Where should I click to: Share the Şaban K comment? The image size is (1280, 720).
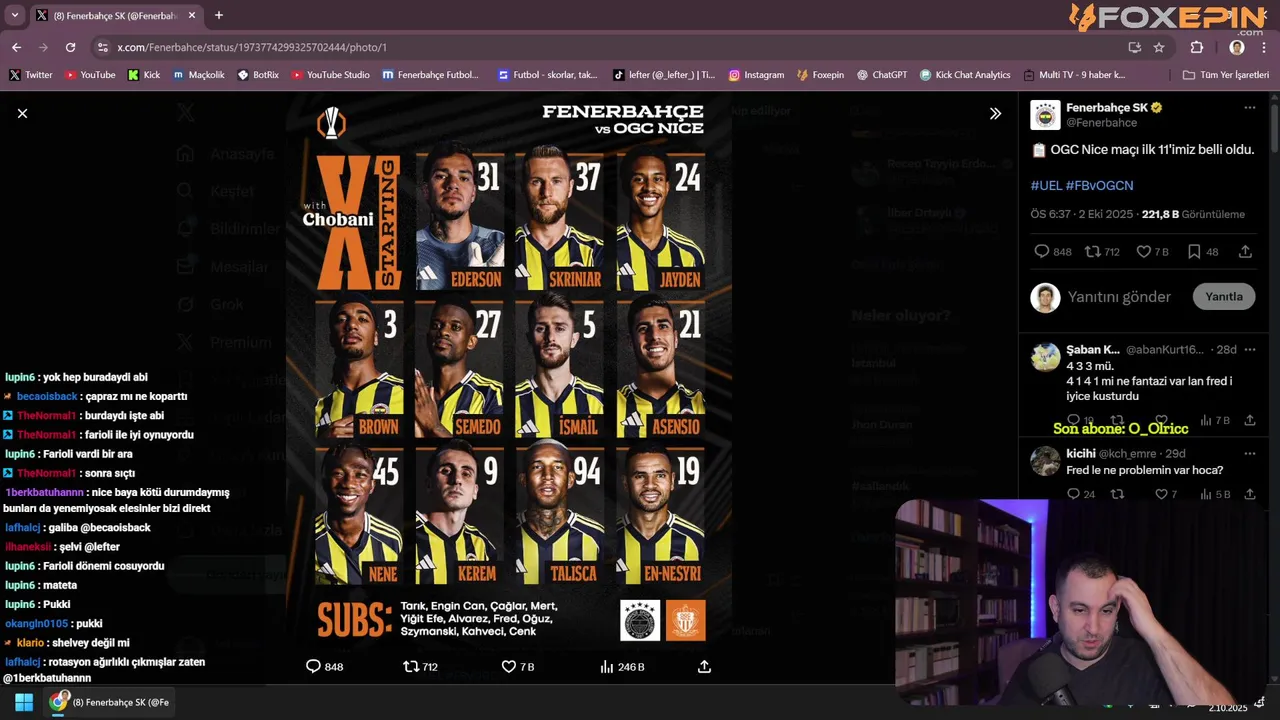1249,421
